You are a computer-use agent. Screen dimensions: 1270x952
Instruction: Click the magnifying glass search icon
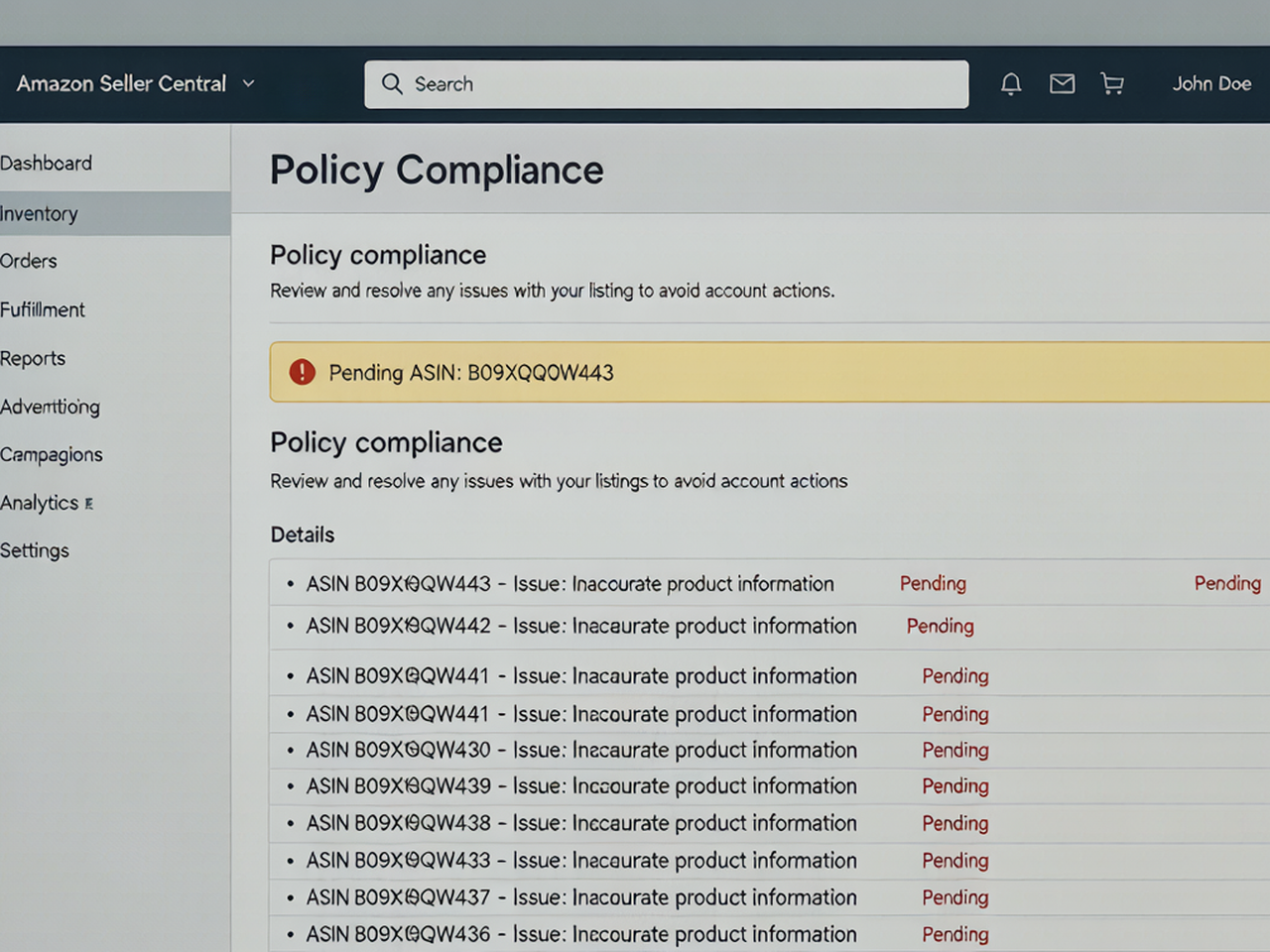(392, 84)
